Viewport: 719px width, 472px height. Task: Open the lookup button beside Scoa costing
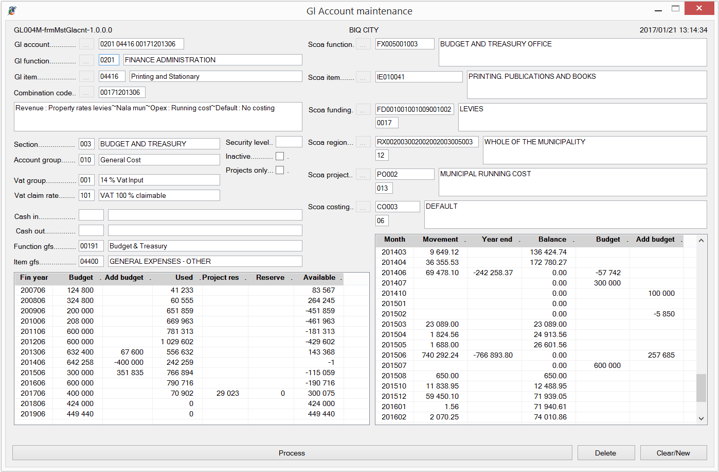coord(363,207)
